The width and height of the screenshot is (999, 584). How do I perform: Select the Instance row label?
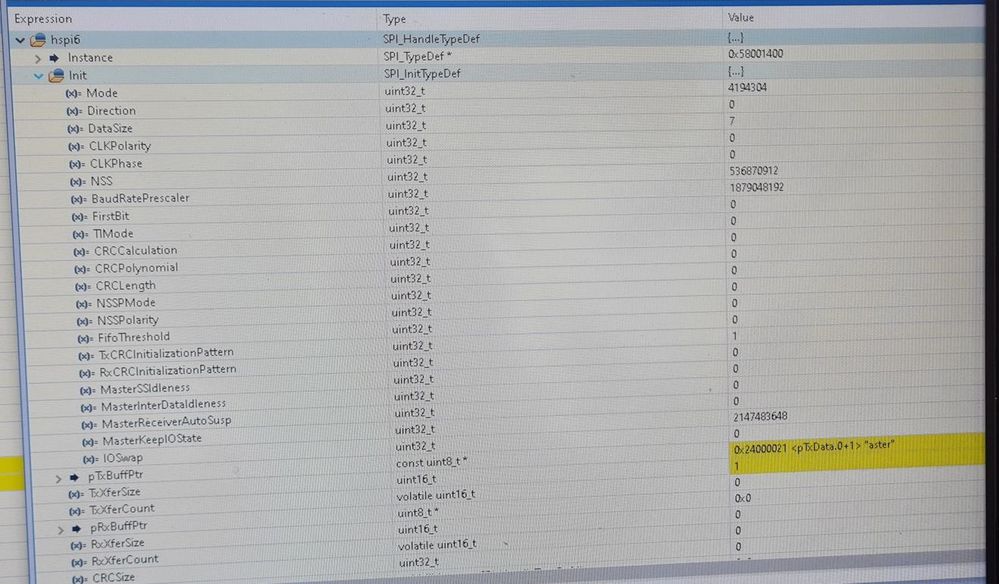pyautogui.click(x=90, y=58)
